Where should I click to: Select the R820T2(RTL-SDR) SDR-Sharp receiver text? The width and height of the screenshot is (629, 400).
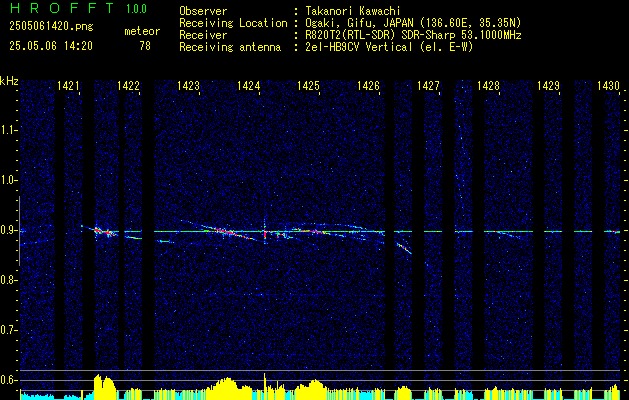[413, 35]
